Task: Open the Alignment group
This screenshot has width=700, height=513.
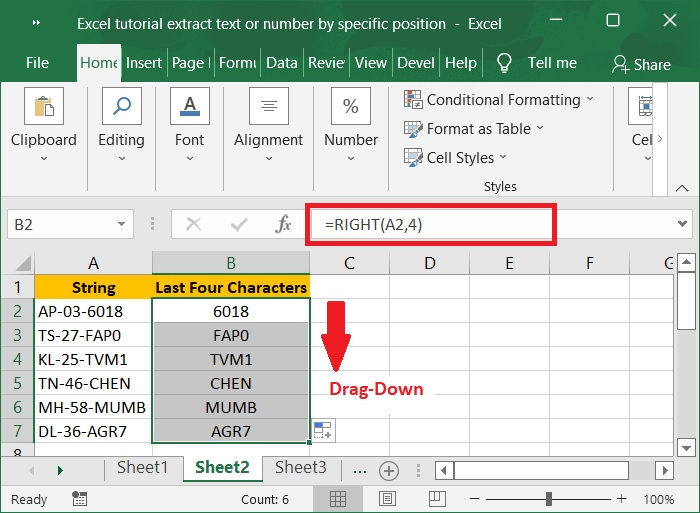Action: click(268, 125)
